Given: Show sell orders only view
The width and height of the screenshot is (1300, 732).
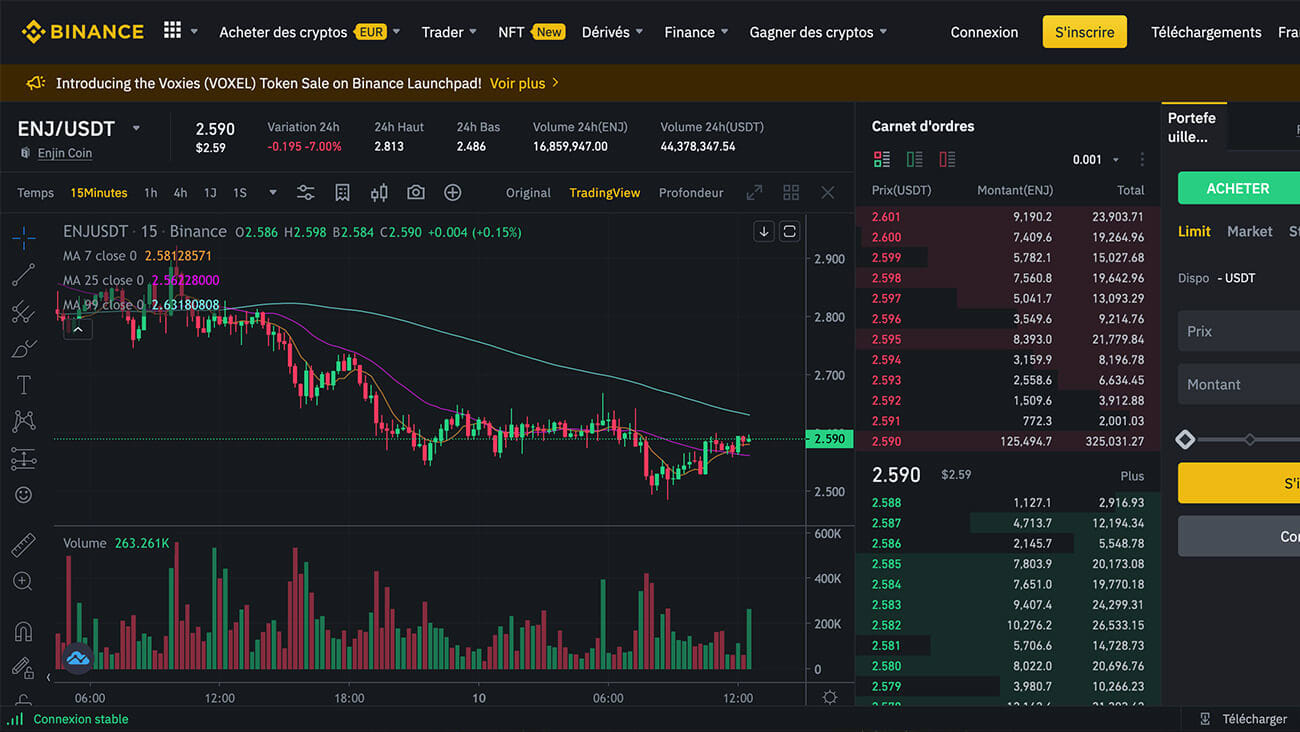Looking at the screenshot, I should tap(947, 159).
